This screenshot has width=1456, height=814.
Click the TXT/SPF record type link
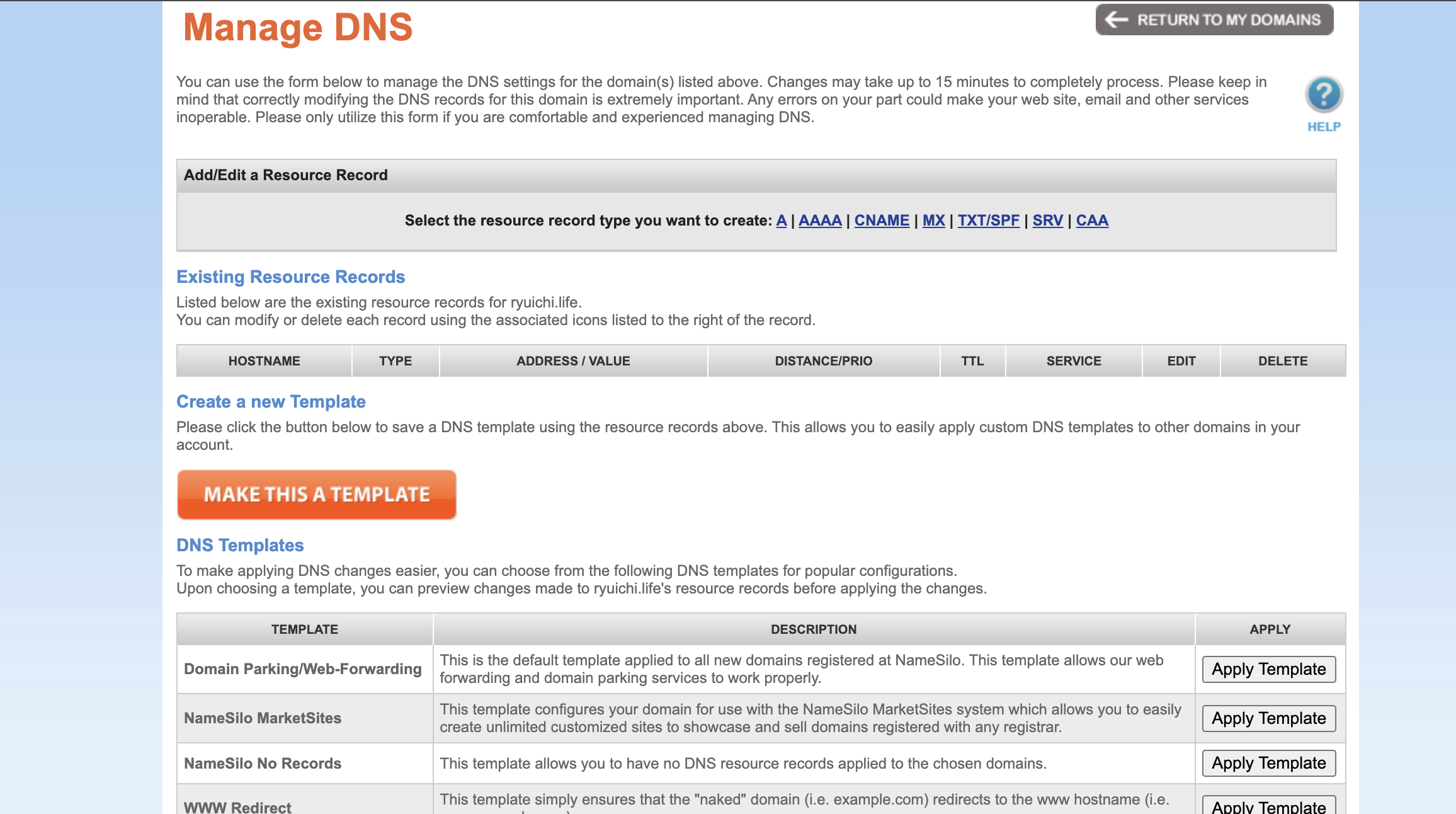[988, 221]
